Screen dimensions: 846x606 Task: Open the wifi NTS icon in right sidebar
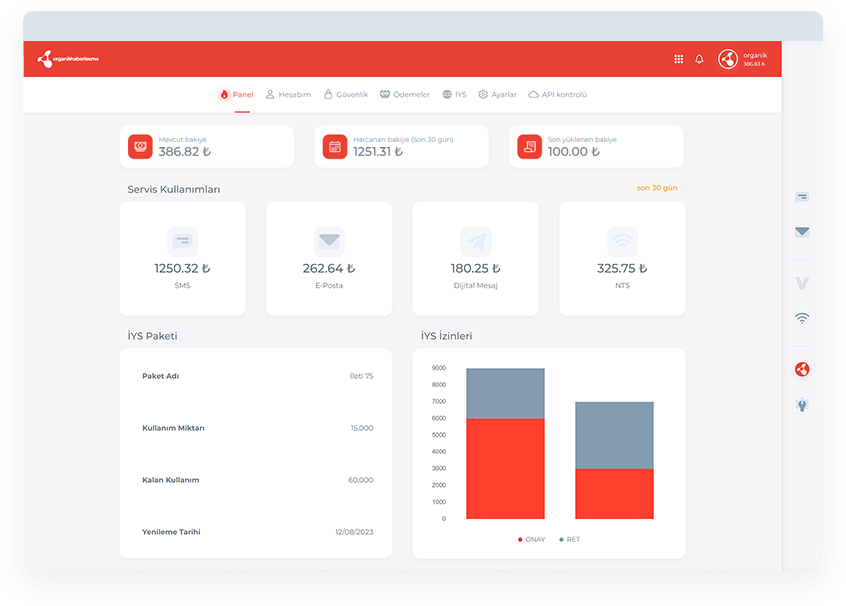click(x=802, y=319)
